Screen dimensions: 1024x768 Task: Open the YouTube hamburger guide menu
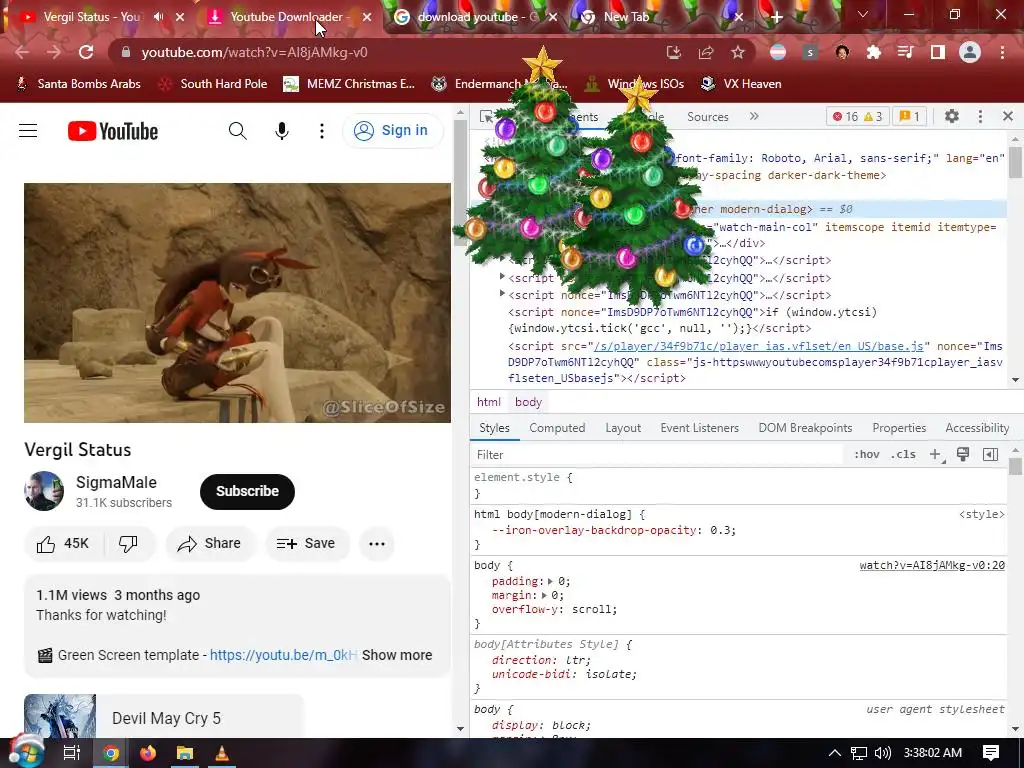coord(28,131)
